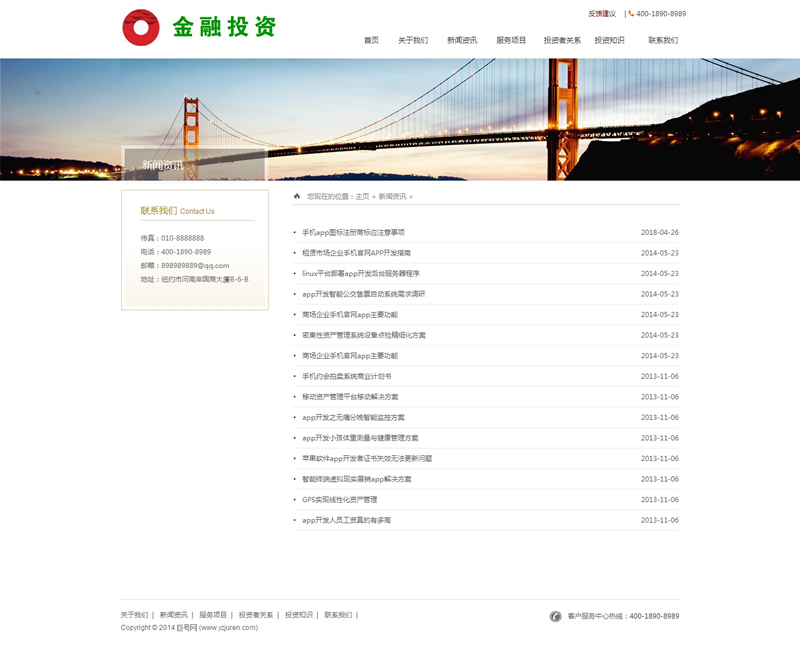Read app开发智能公交售票自动系统需求调研 article
800x661 pixels.
pyautogui.click(x=363, y=294)
